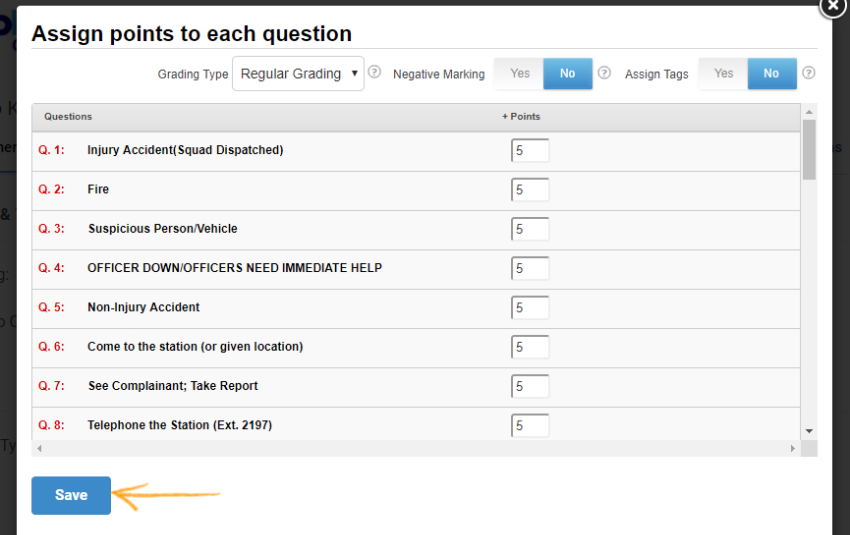This screenshot has width=851, height=535.
Task: Edit points field for the Fire question
Action: [x=530, y=190]
